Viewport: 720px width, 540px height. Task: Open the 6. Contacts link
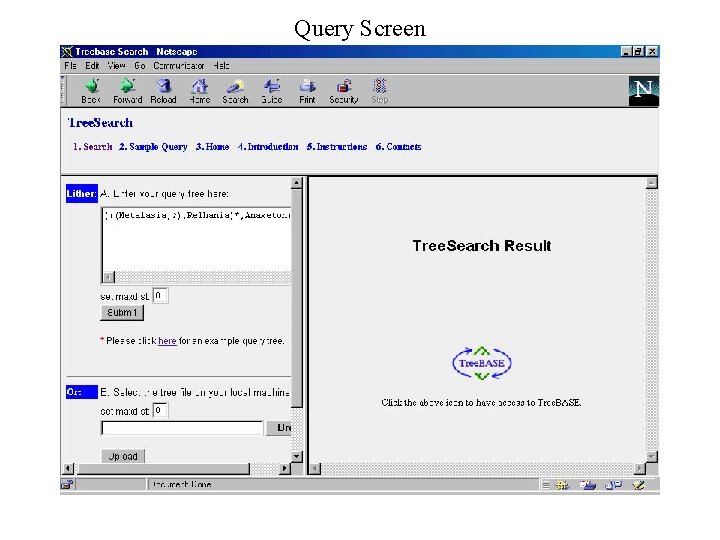click(399, 147)
